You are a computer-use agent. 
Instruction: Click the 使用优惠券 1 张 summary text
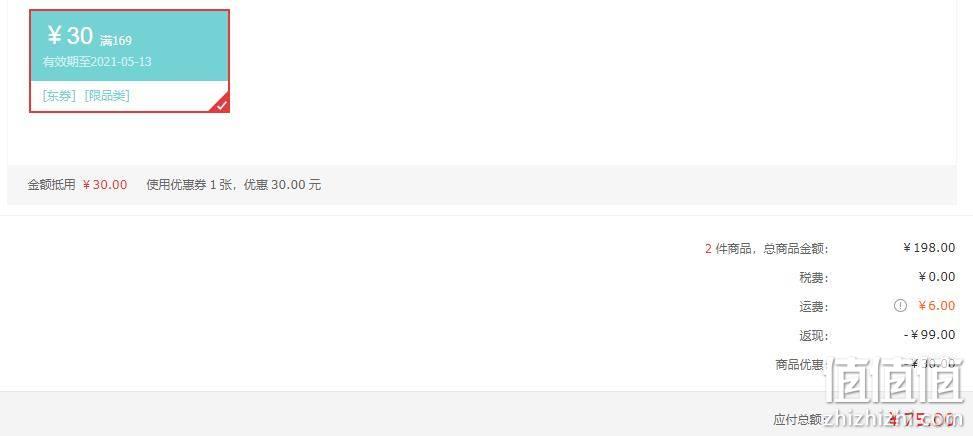click(189, 185)
